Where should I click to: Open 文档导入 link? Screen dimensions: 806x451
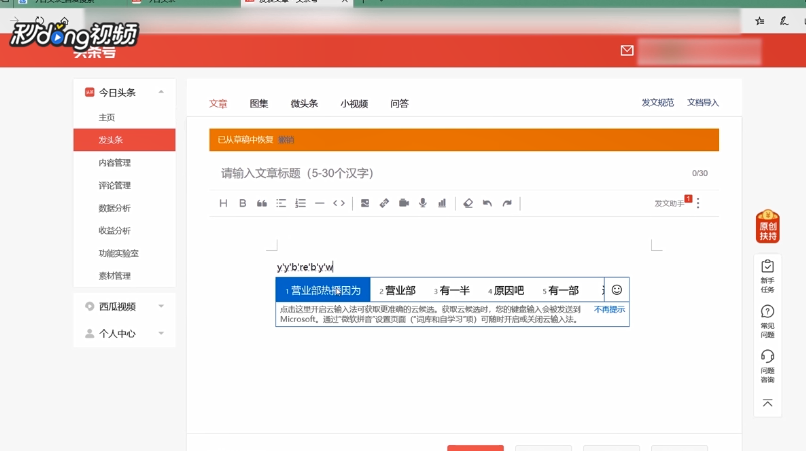(703, 102)
